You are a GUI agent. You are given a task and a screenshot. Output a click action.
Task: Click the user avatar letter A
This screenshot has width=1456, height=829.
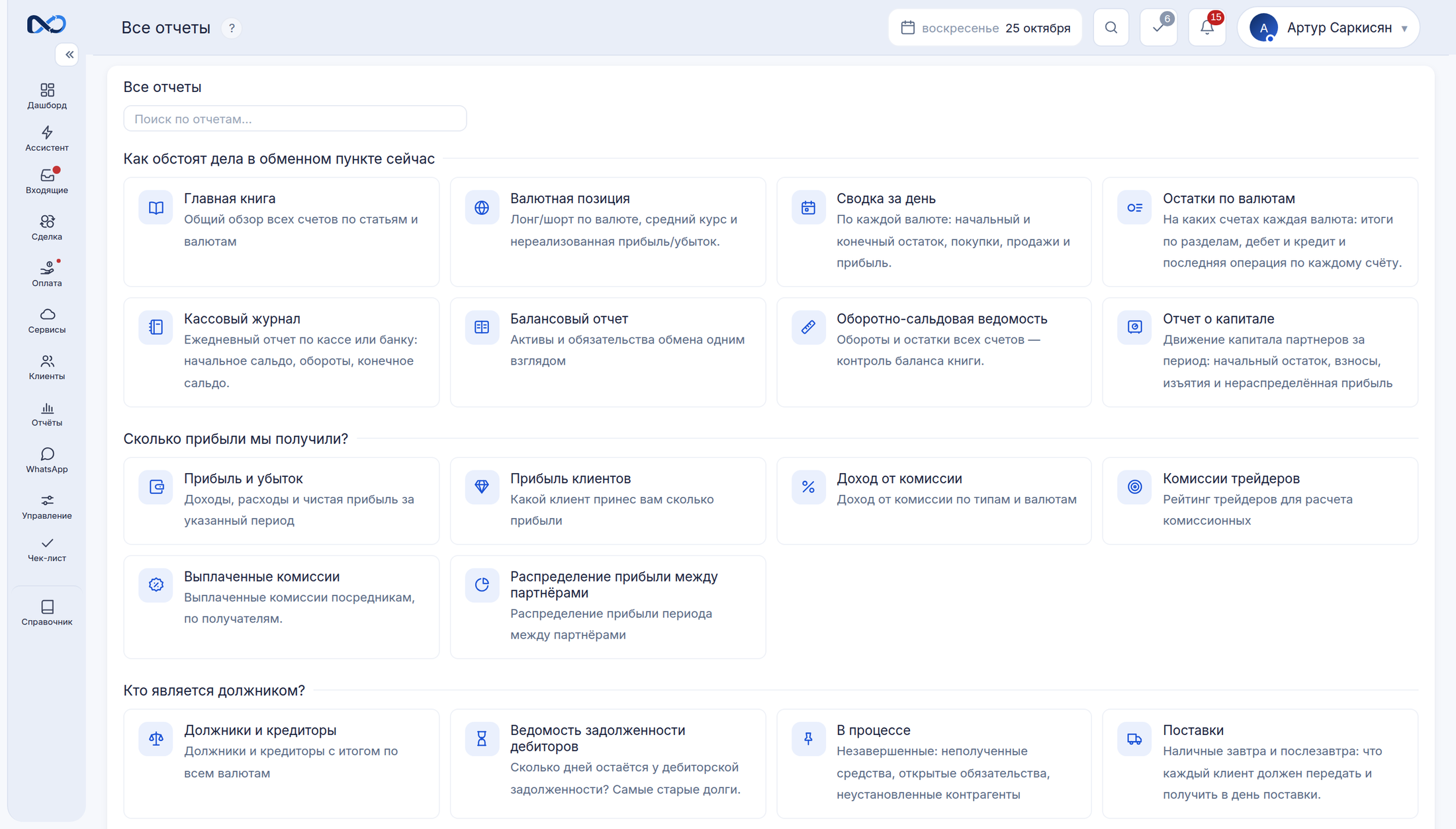tap(1263, 28)
